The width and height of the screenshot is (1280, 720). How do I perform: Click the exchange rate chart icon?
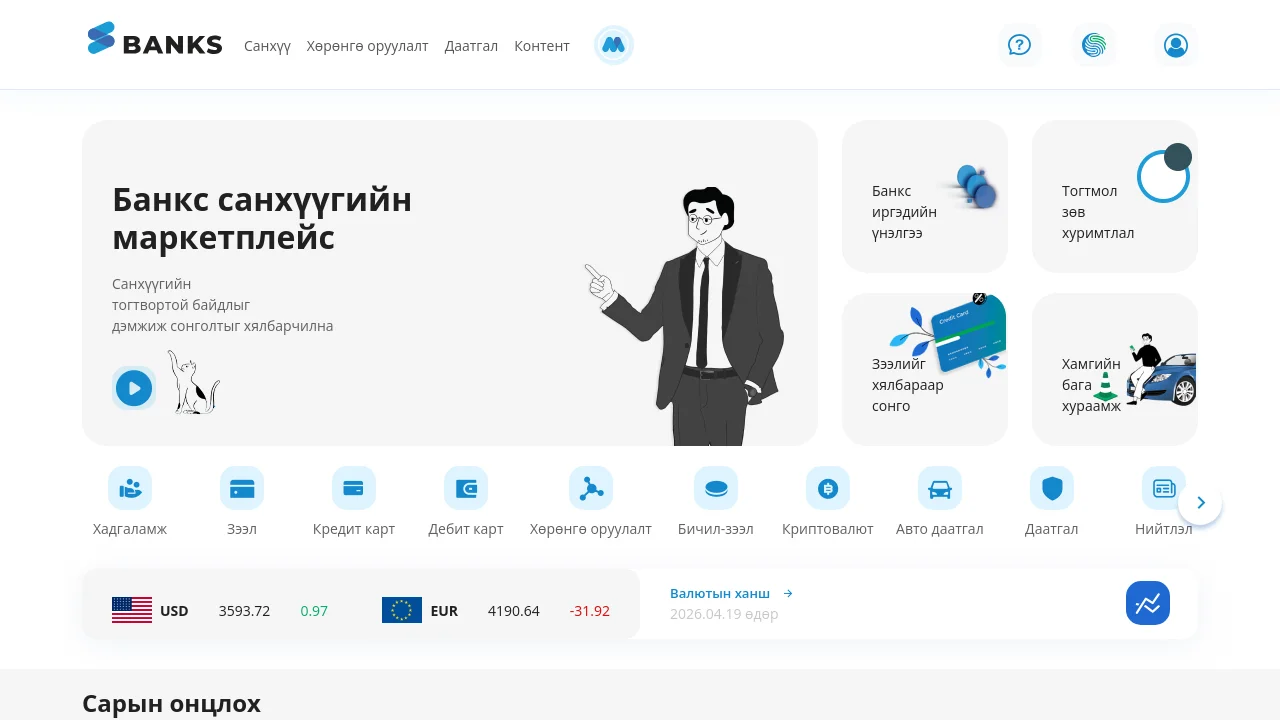coord(1148,603)
